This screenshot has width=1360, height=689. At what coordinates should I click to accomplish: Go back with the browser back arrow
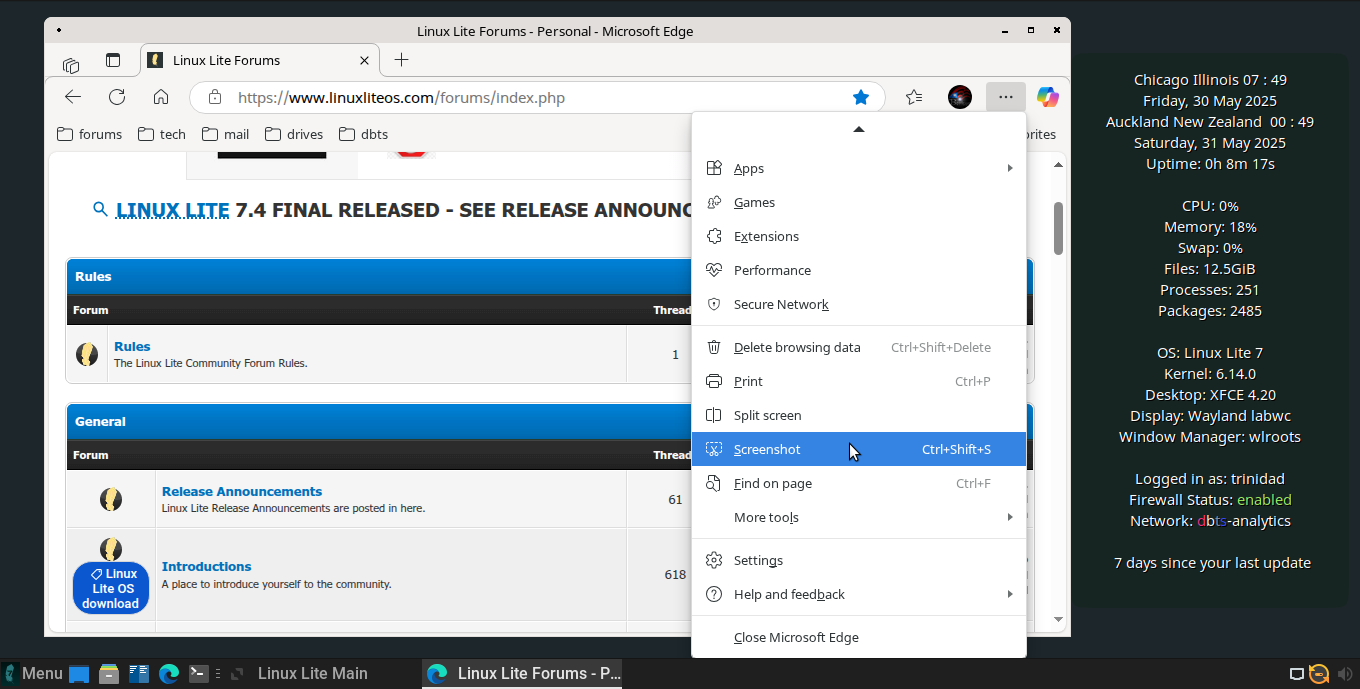click(73, 97)
